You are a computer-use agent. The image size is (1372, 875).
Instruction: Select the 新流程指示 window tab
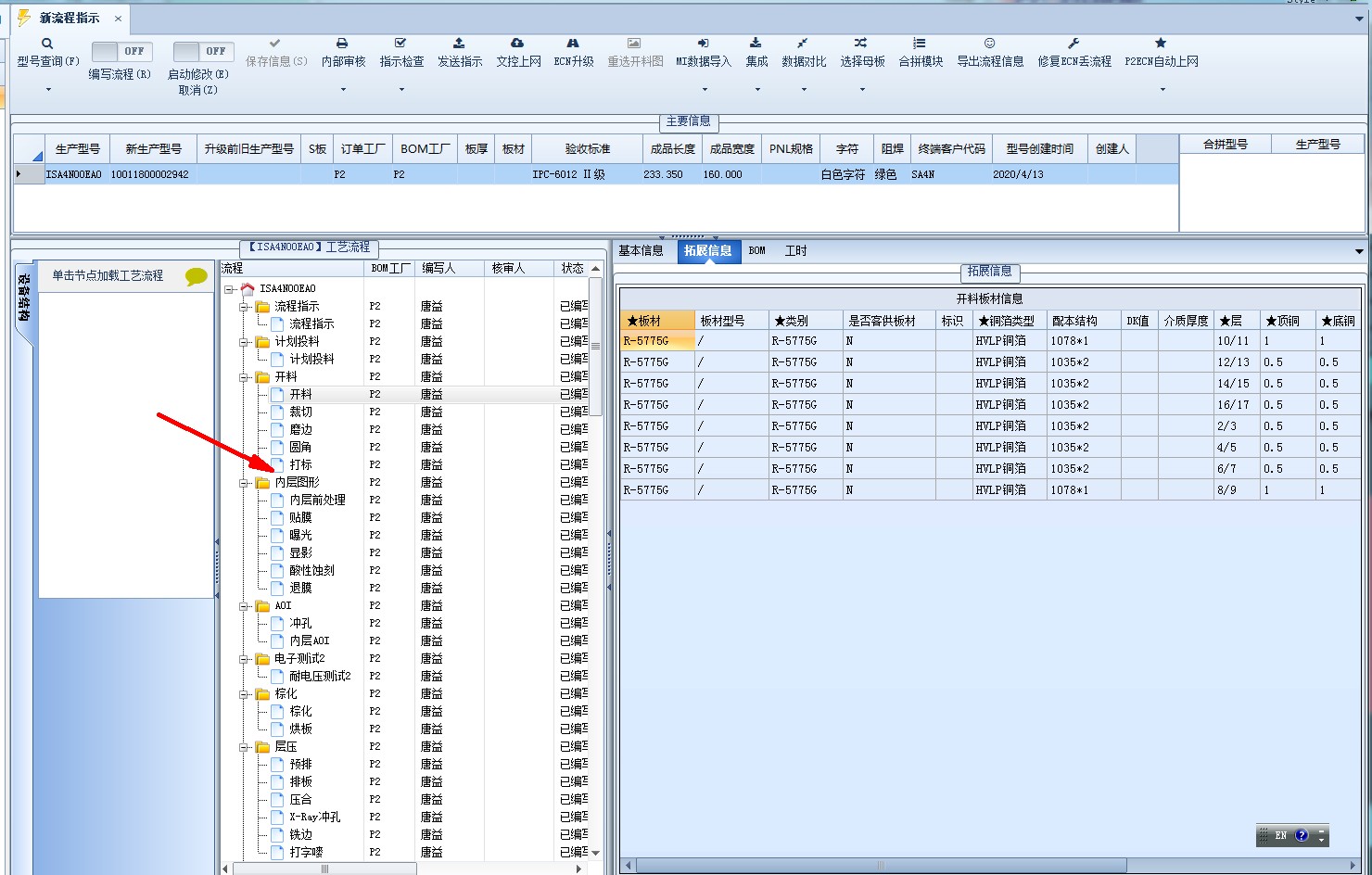click(70, 19)
